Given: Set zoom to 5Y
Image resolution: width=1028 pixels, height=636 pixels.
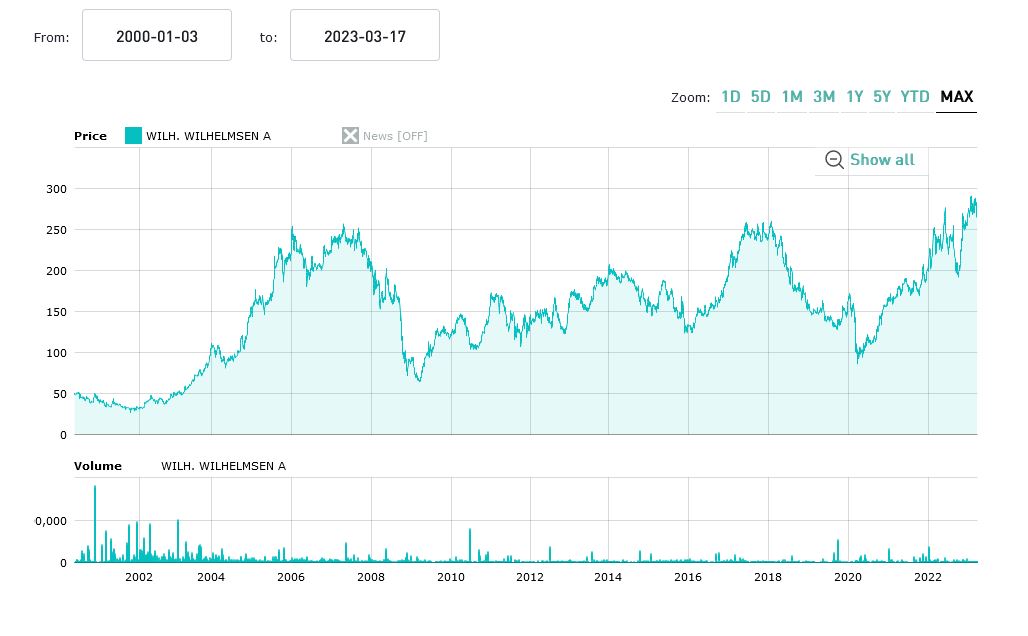Looking at the screenshot, I should point(881,97).
